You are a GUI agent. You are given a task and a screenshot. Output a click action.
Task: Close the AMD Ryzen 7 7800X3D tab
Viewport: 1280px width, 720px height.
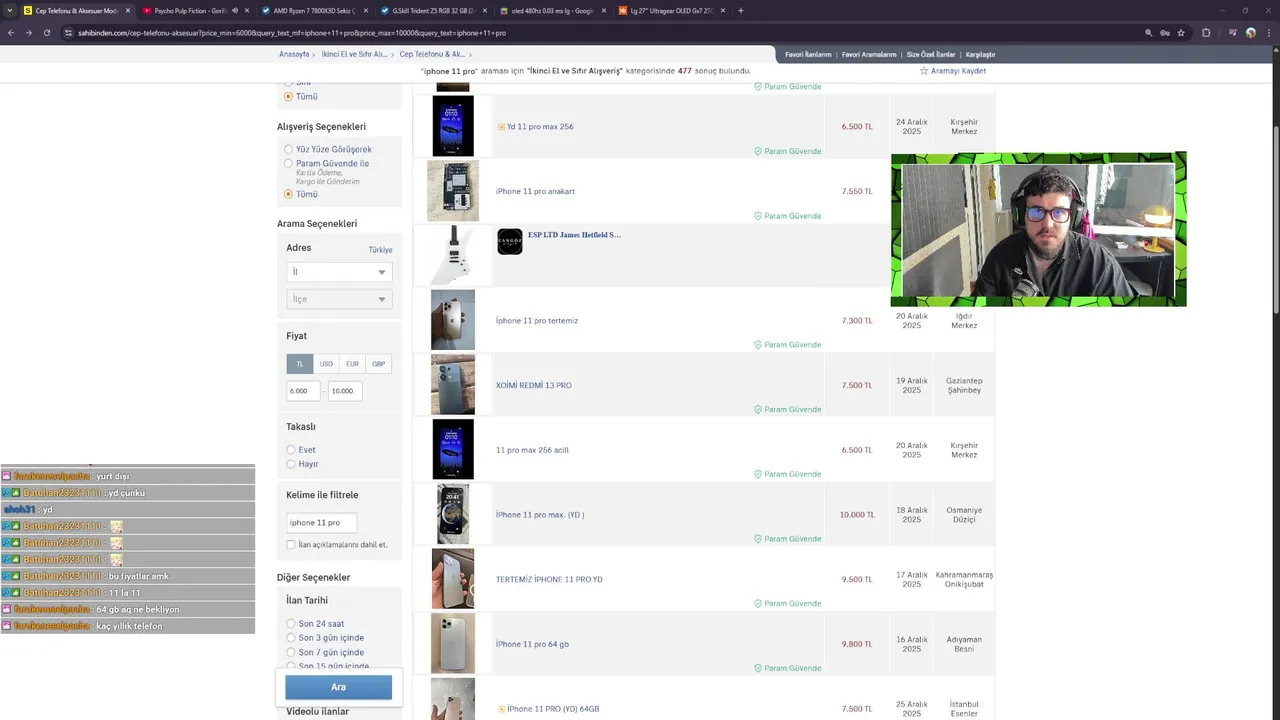(366, 10)
